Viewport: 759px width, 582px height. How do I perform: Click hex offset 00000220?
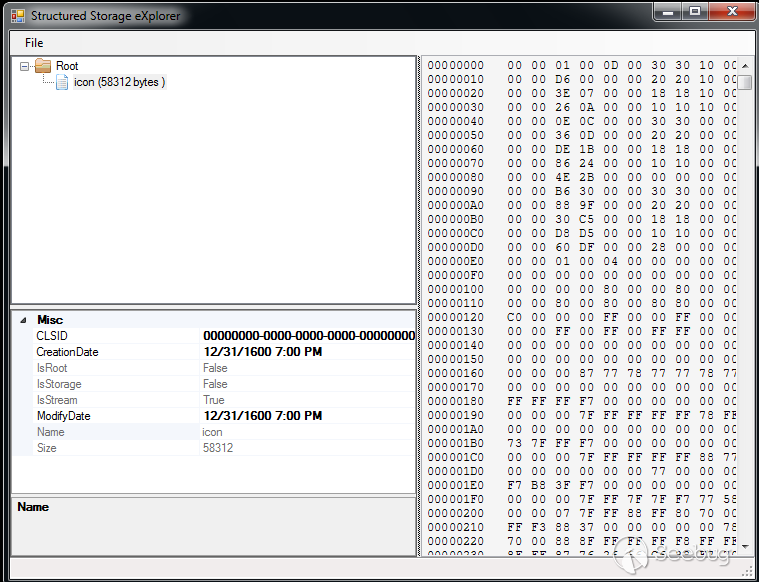click(455, 541)
